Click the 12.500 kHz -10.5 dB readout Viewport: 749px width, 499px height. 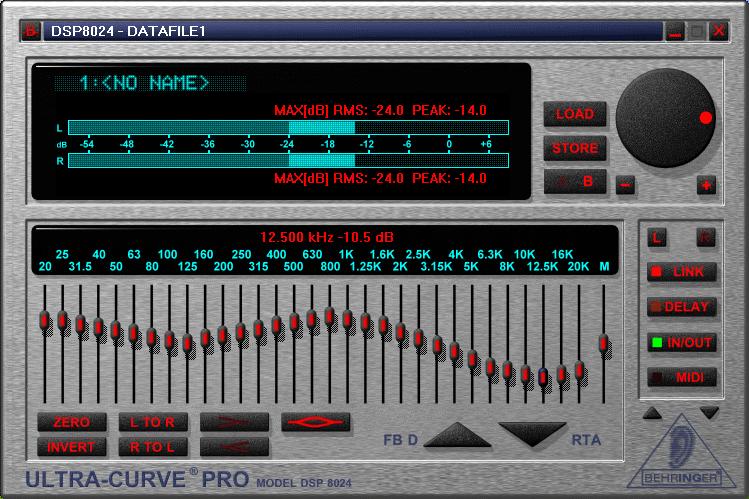tap(327, 237)
